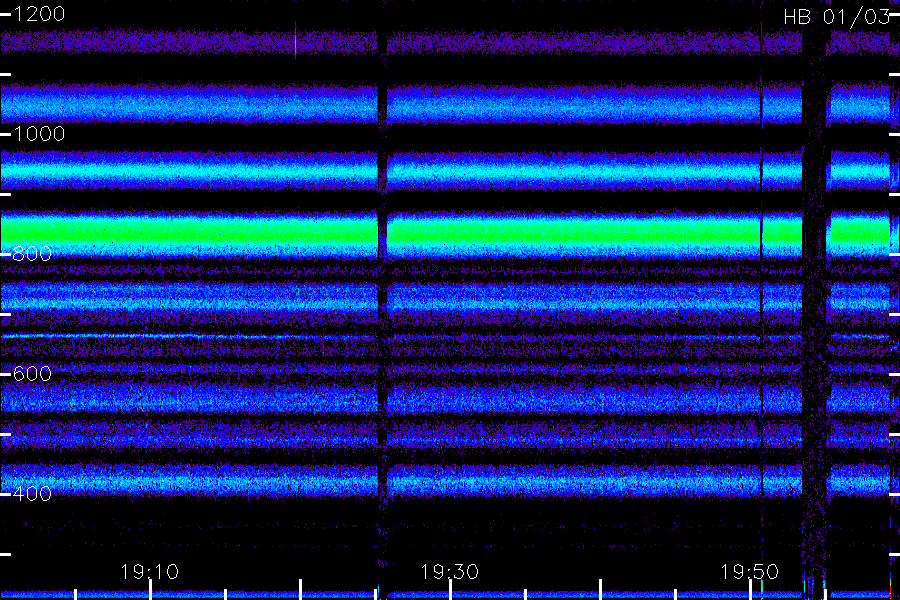Viewport: 900px width, 600px height.
Task: Click the 600 frequency axis label
Action: point(32,374)
